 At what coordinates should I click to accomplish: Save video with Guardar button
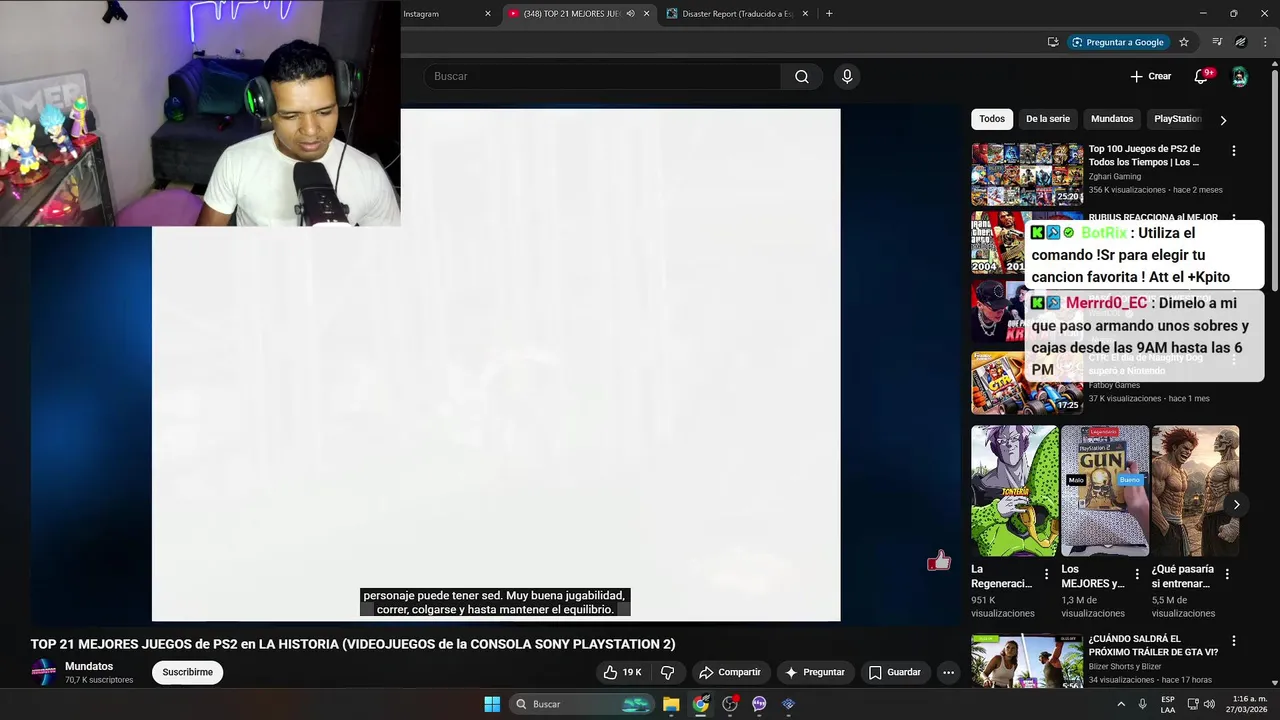click(x=895, y=672)
